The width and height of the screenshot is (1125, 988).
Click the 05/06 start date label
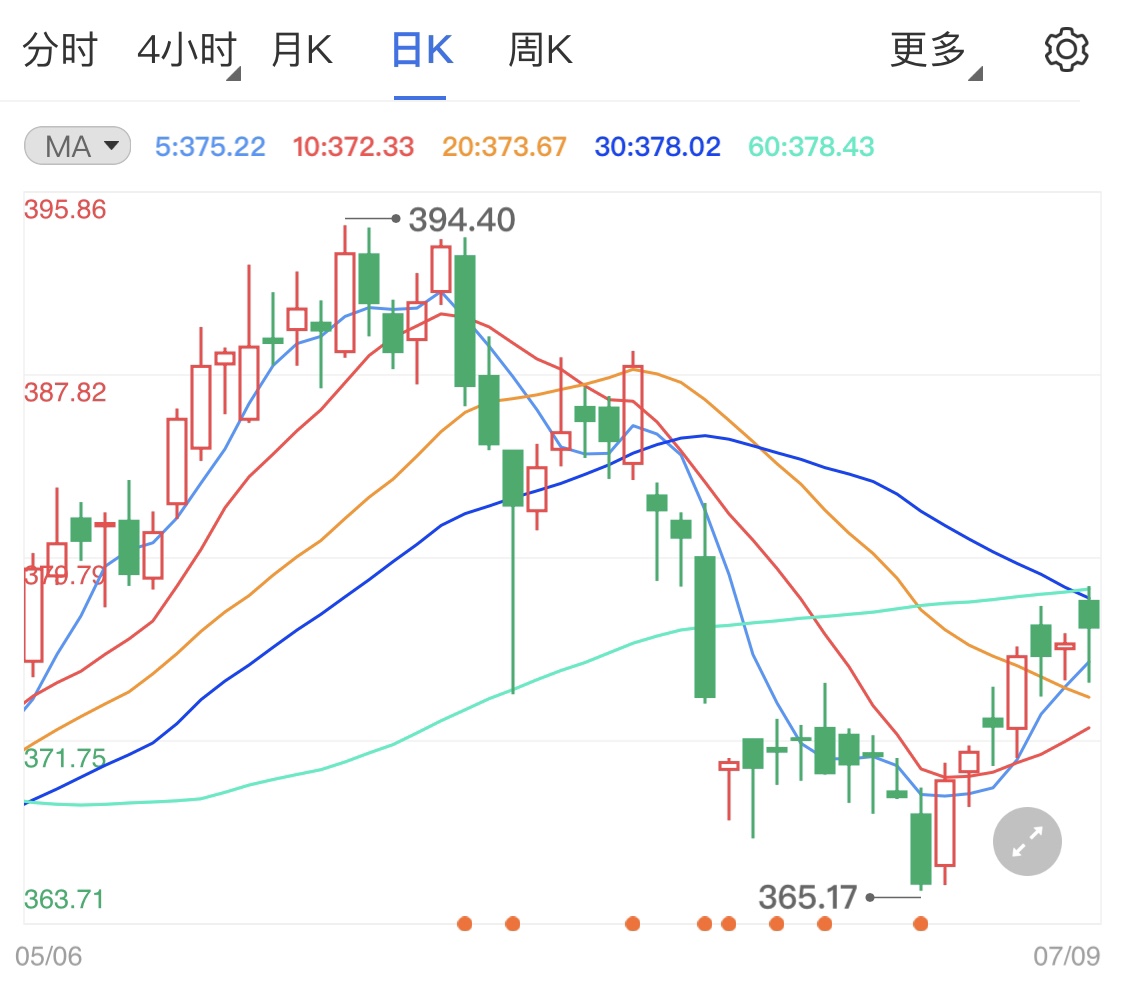pyautogui.click(x=48, y=956)
